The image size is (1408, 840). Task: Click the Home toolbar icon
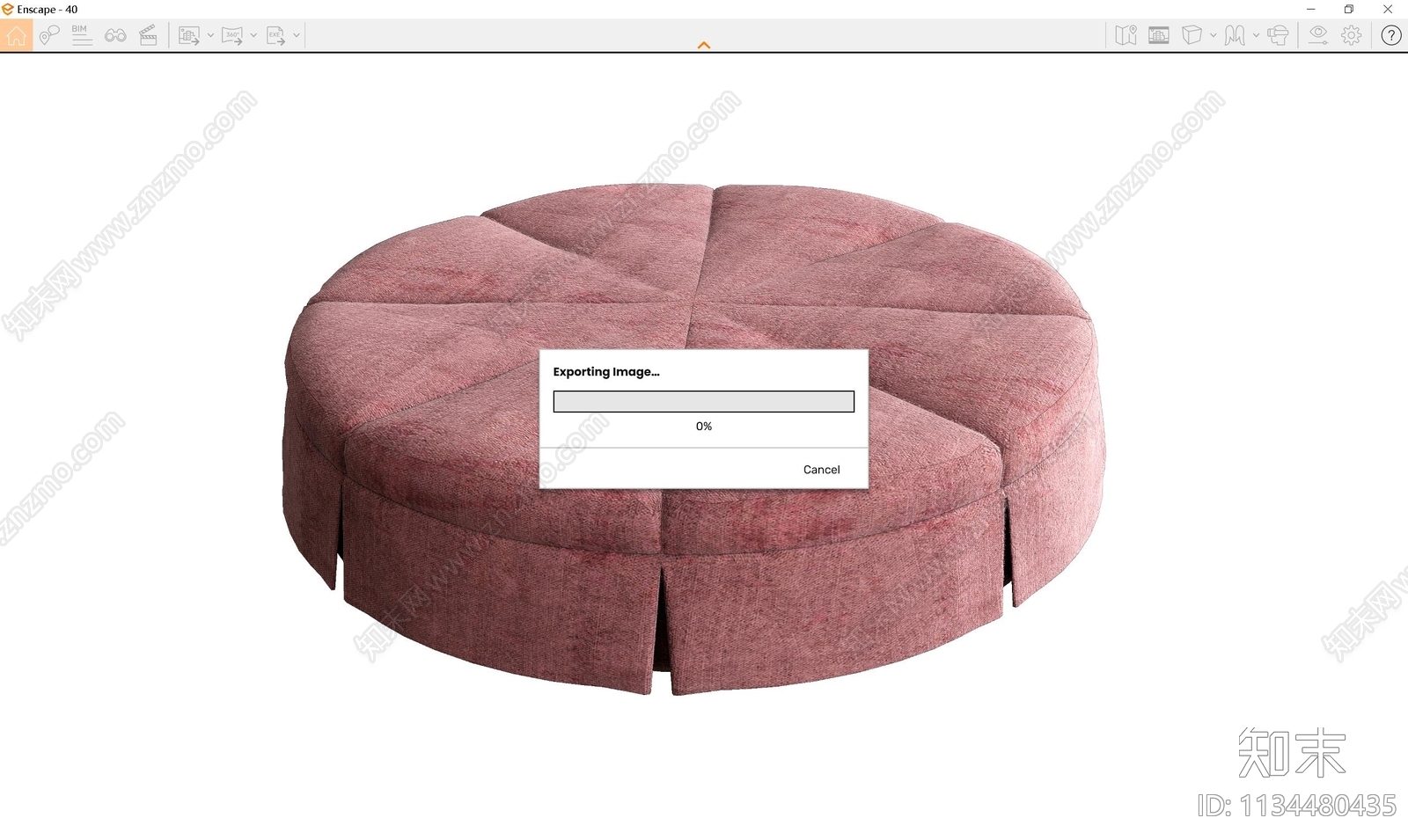tap(16, 35)
